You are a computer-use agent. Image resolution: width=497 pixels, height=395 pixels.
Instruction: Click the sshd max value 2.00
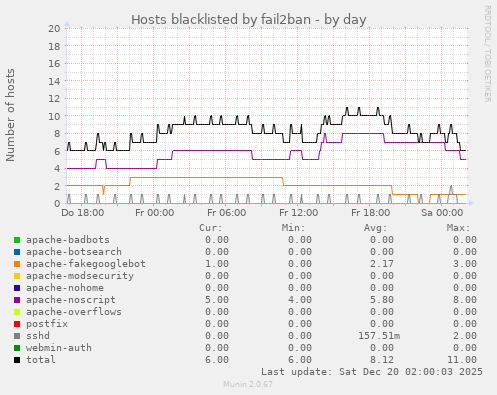465,336
